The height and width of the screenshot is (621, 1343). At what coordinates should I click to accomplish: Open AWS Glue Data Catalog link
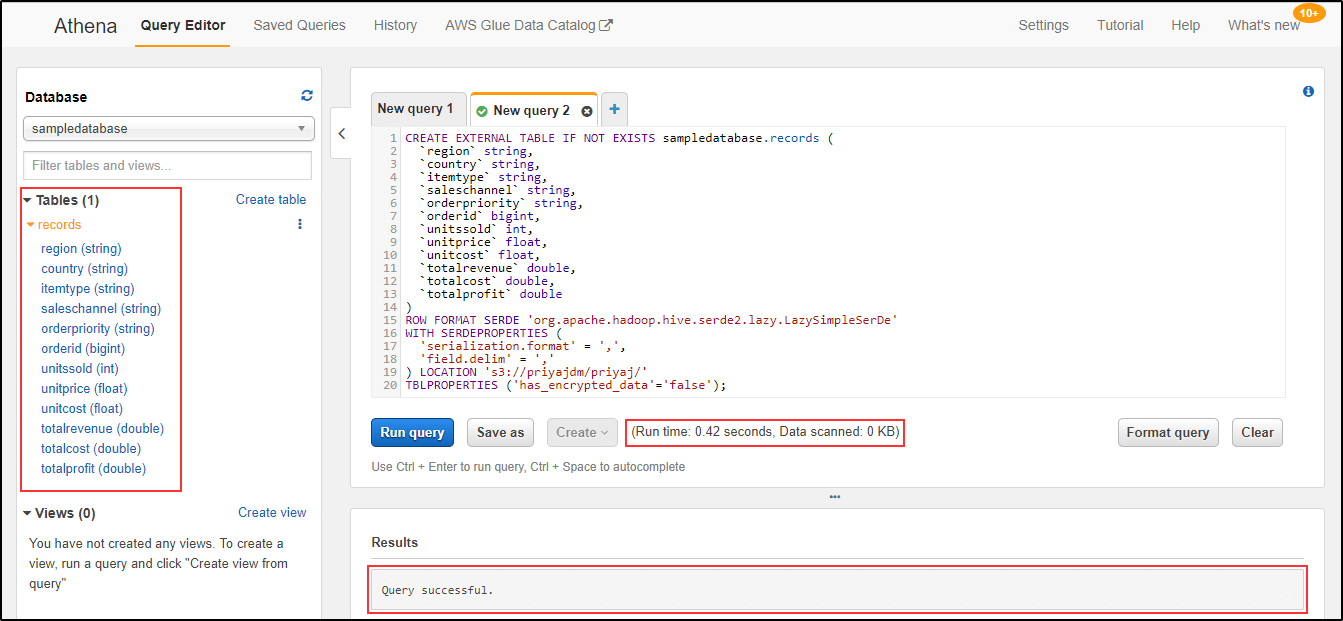(x=529, y=25)
